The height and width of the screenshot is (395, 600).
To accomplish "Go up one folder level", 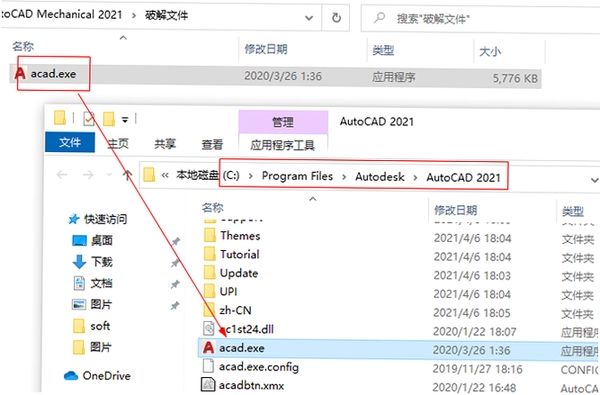I will (127, 175).
